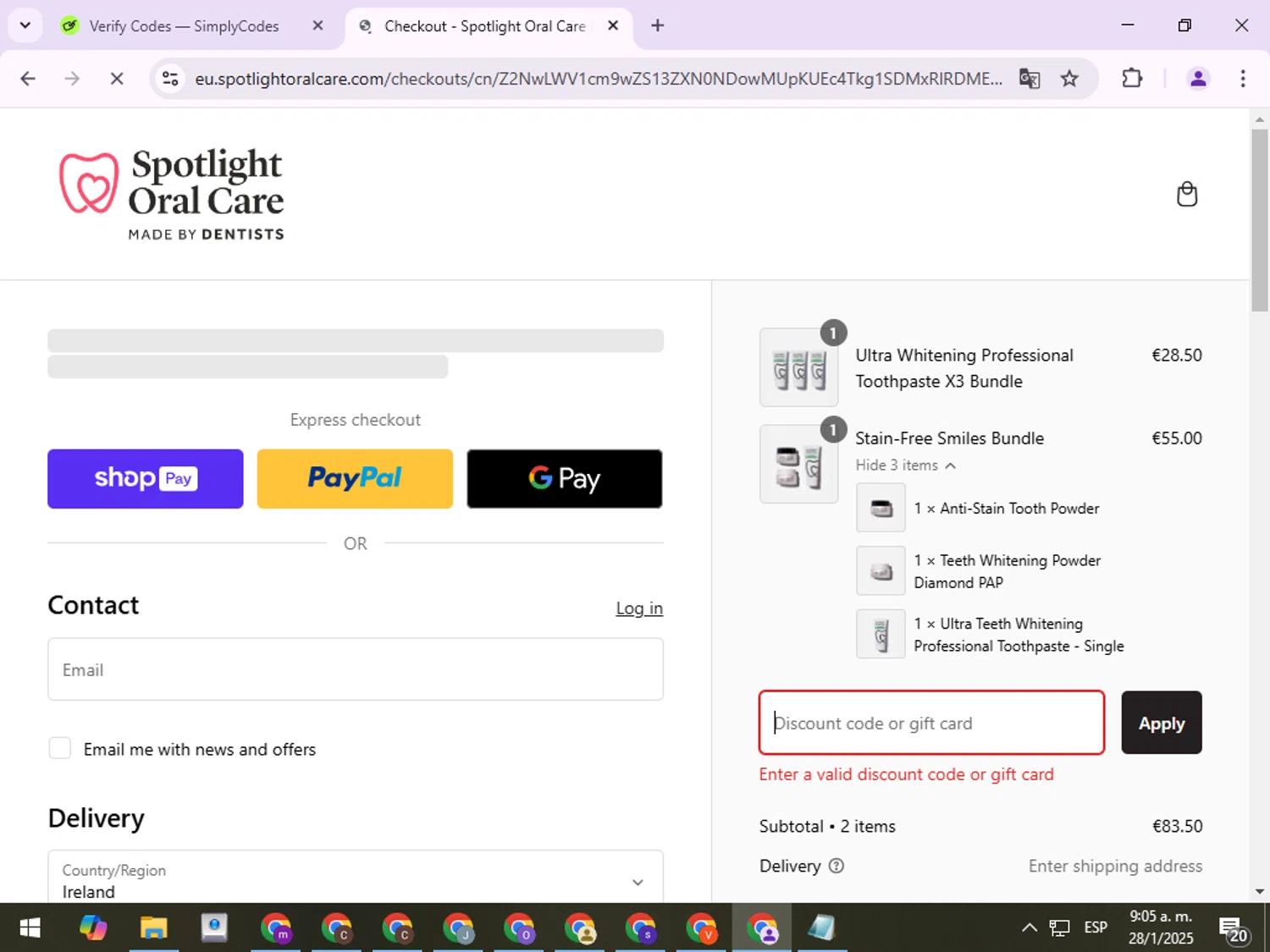Open Chrome's three-dot menu
This screenshot has height=952, width=1270.
coord(1243,79)
